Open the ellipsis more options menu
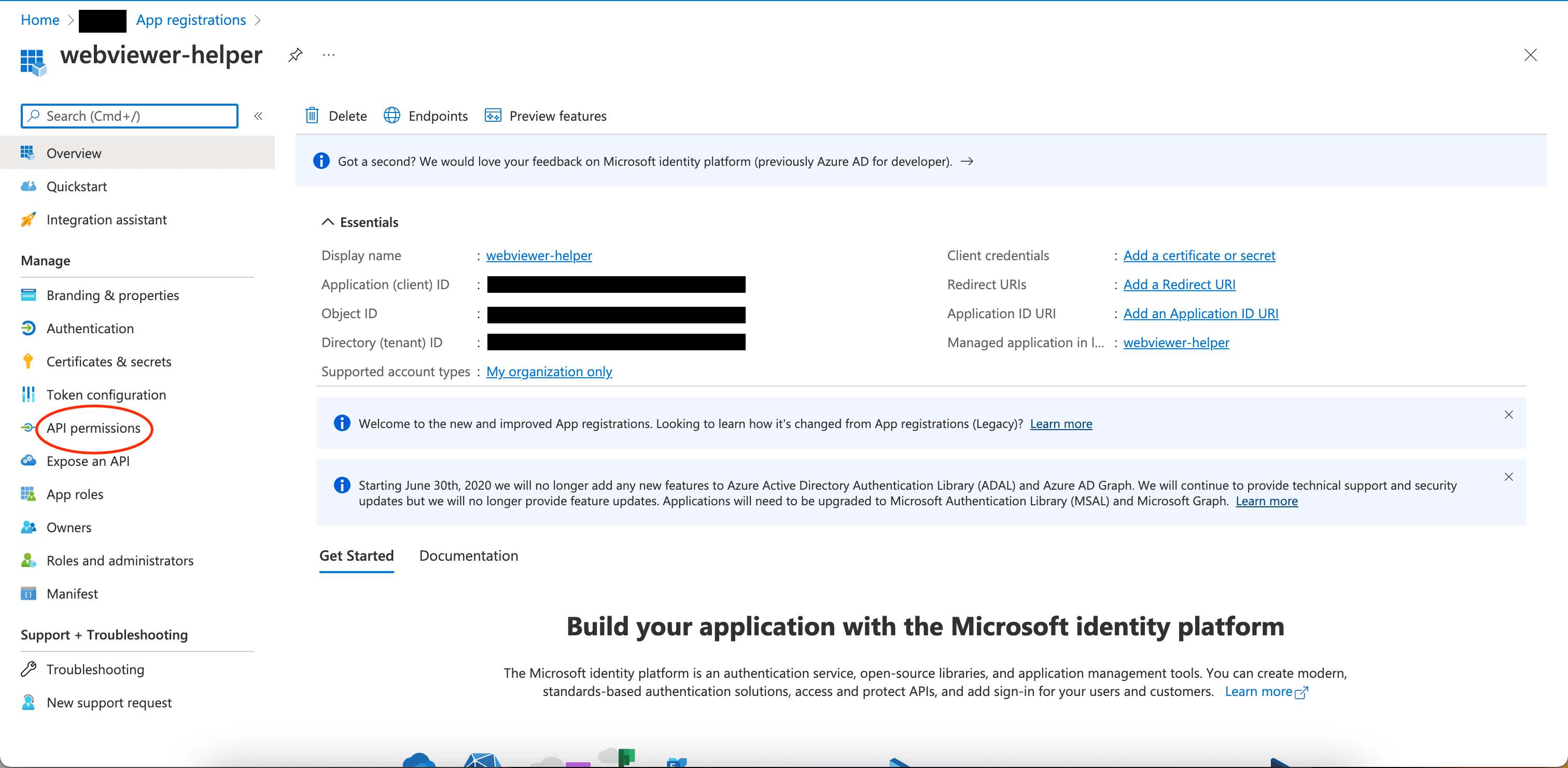1568x768 pixels. [329, 55]
